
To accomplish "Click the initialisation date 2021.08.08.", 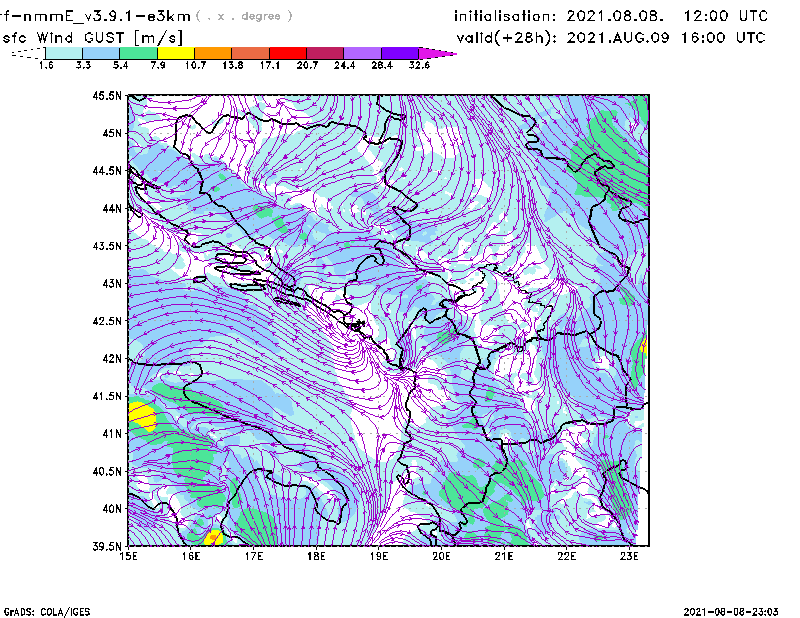I will click(615, 16).
